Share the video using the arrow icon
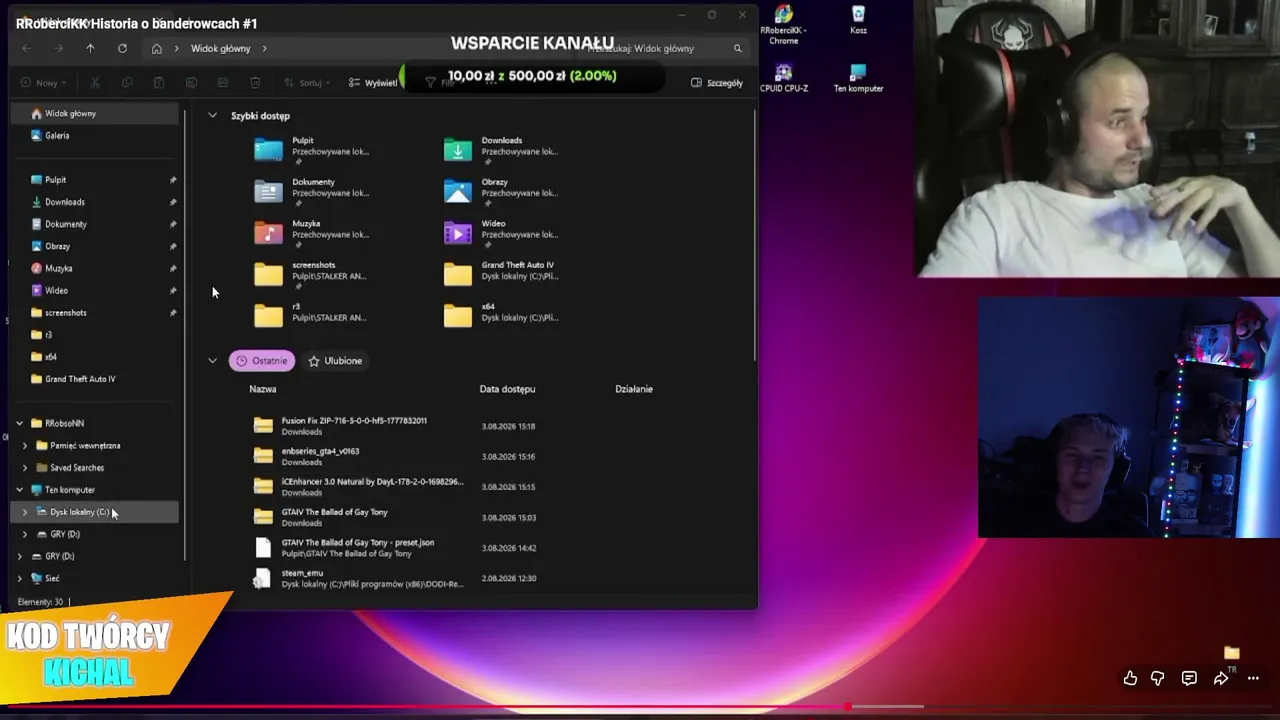The image size is (1280, 720). point(1221,678)
